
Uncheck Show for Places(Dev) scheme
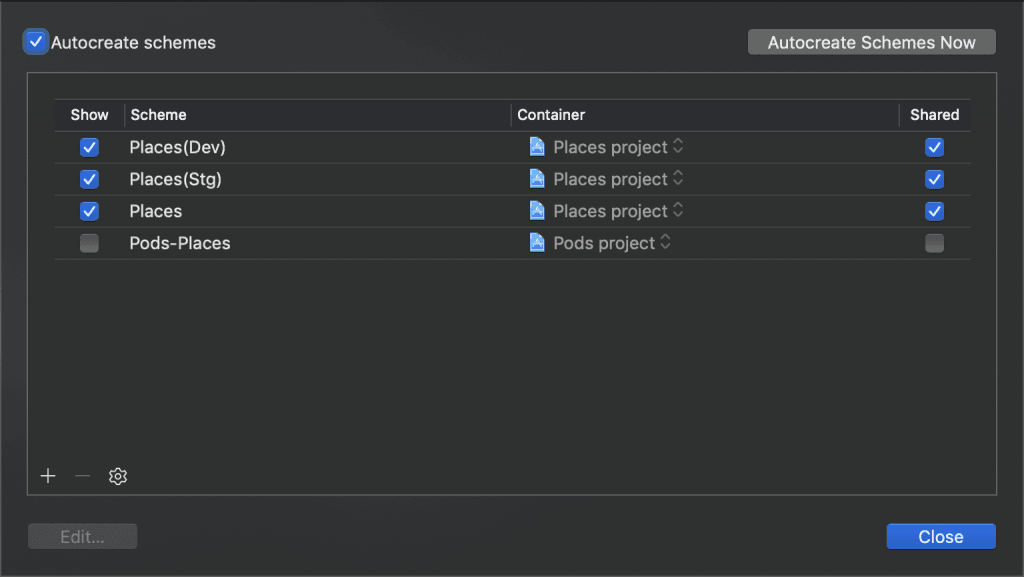(89, 147)
